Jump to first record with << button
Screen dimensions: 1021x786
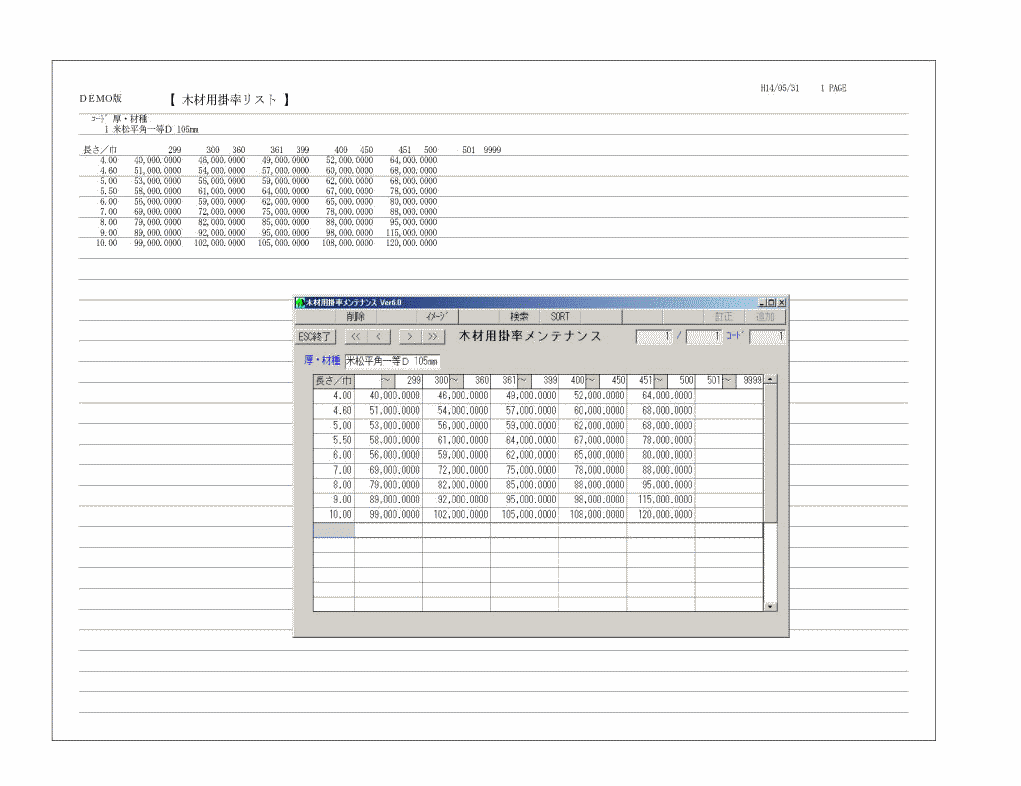pyautogui.click(x=356, y=337)
